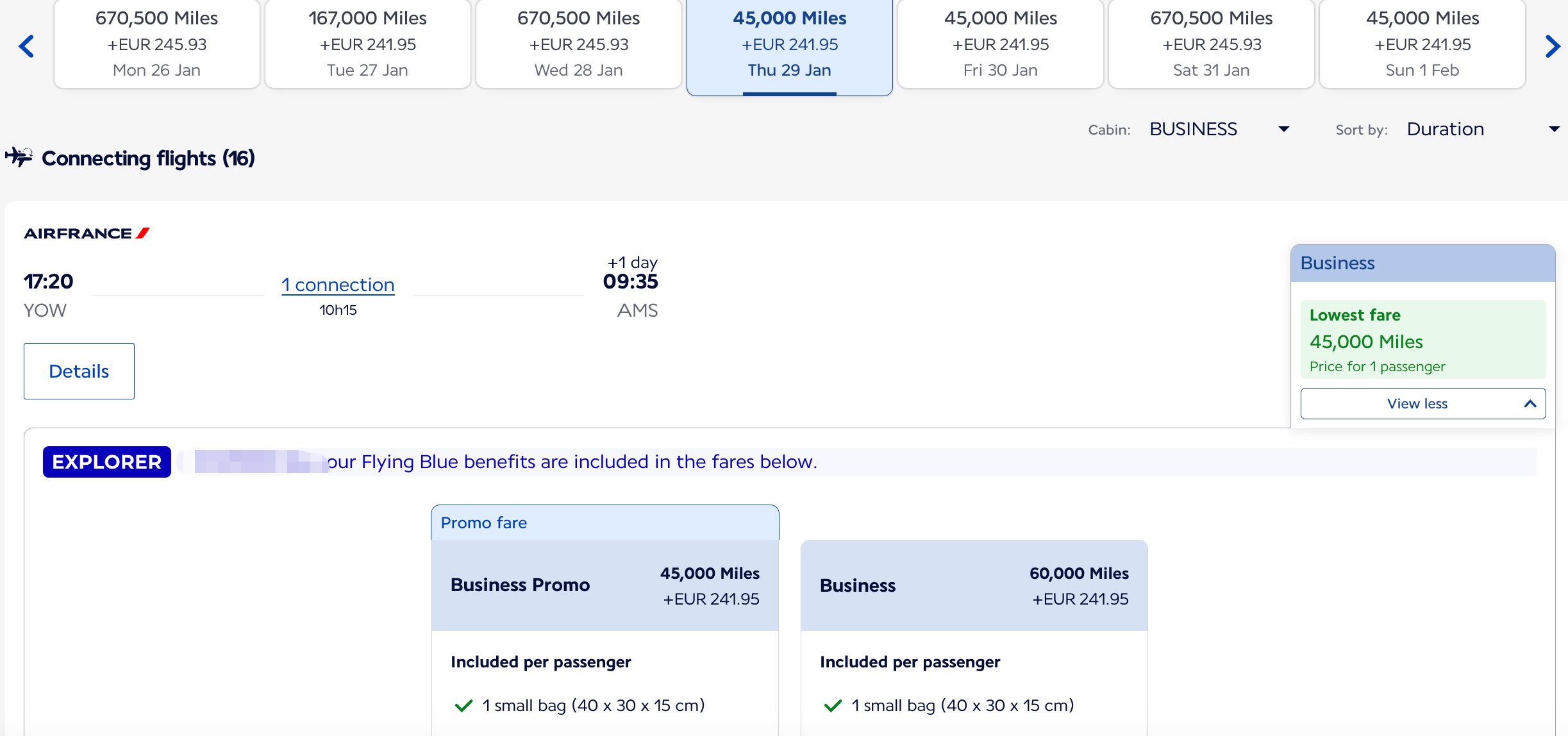
Task: Go to next dates with right arrow
Action: (x=1552, y=46)
